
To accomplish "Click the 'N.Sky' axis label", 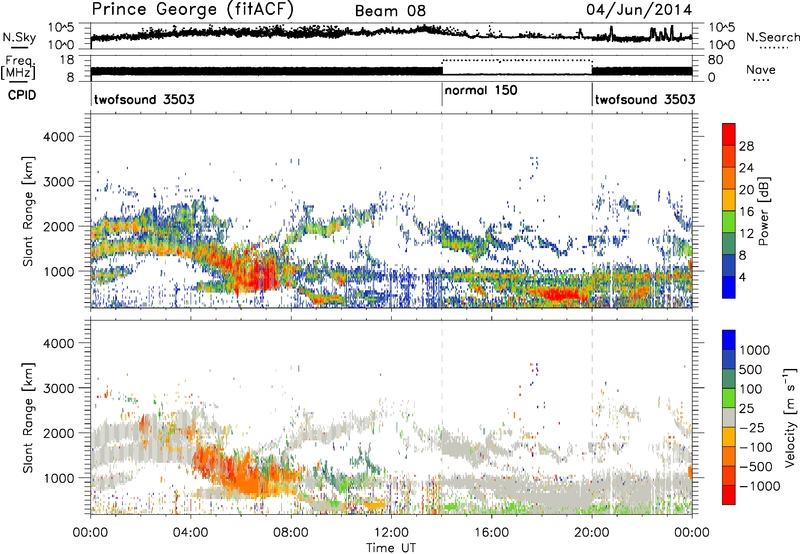I will point(19,37).
